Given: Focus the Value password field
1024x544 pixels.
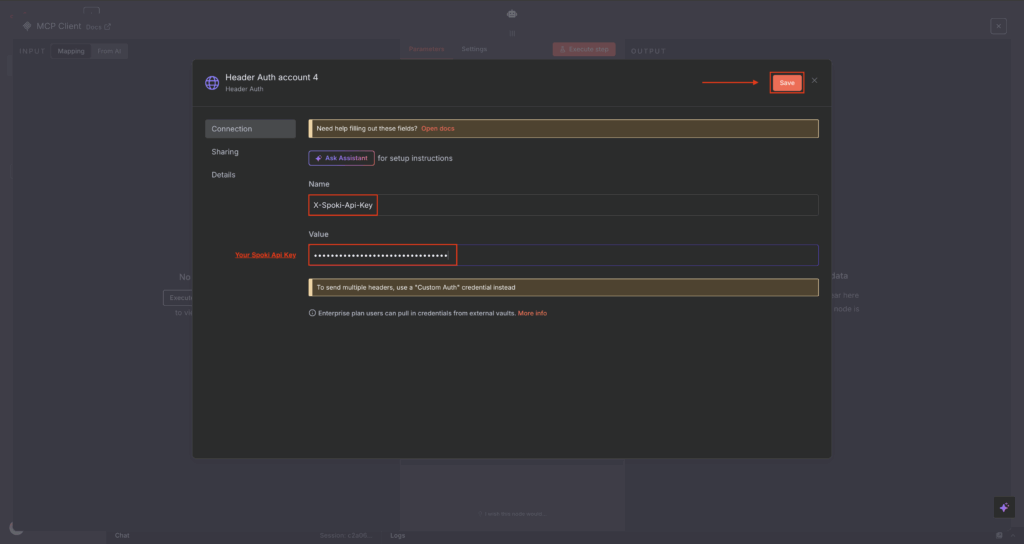Looking at the screenshot, I should coord(562,255).
